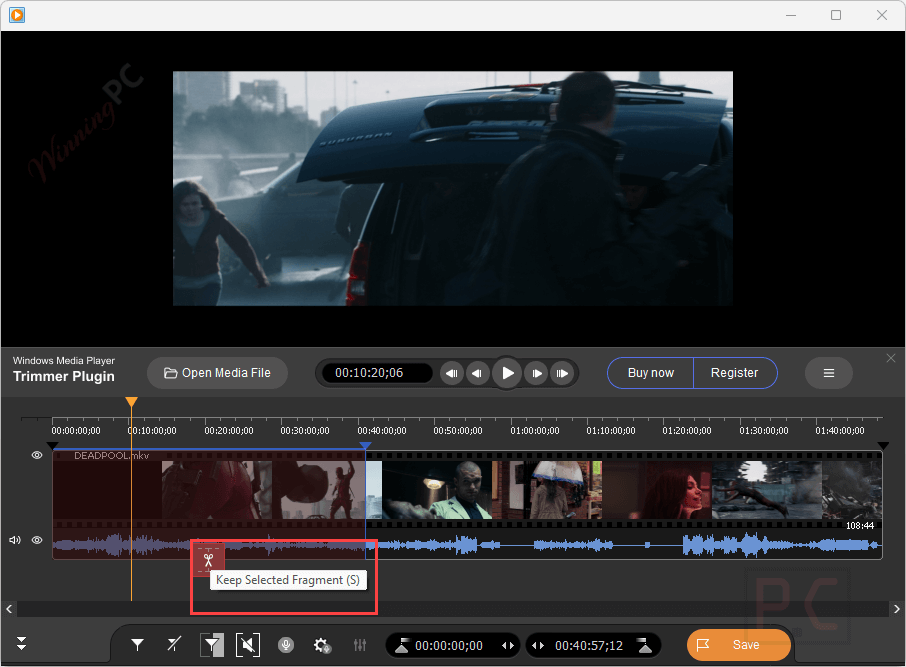Image resolution: width=906 pixels, height=667 pixels.
Task: Step one frame forward
Action: tap(536, 373)
